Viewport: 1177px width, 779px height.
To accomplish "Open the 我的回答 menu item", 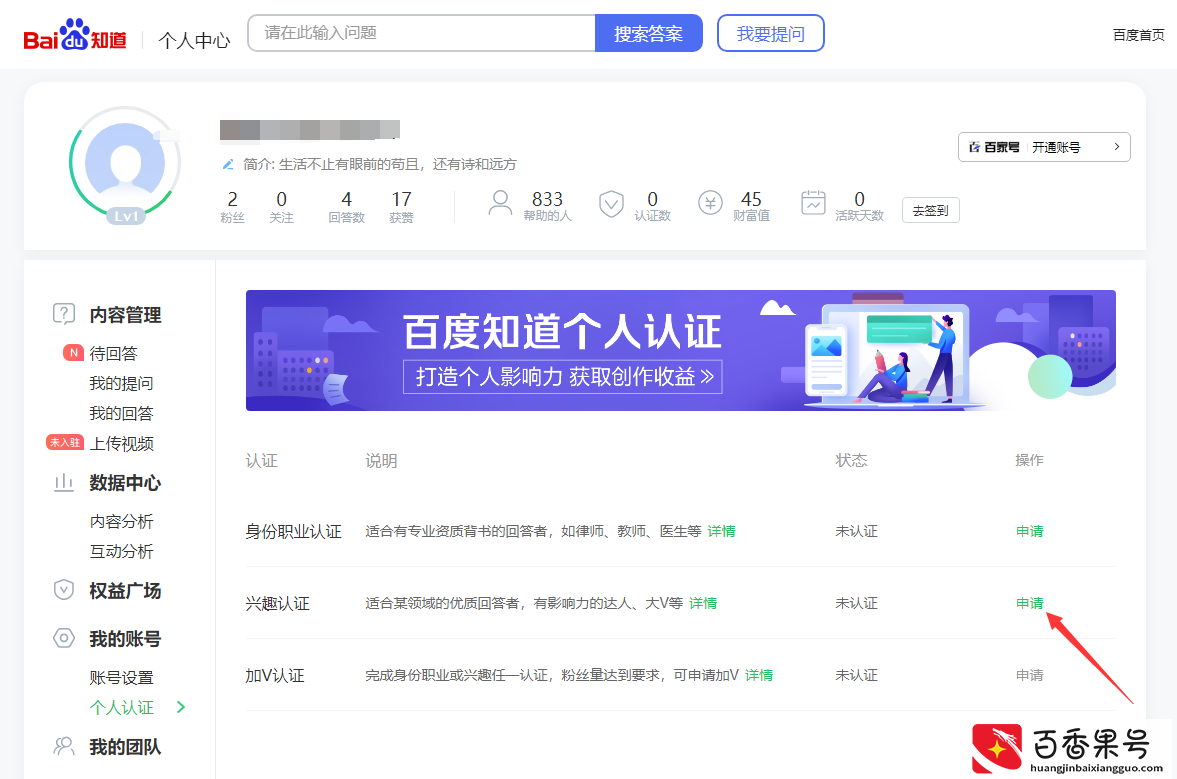I will [122, 413].
